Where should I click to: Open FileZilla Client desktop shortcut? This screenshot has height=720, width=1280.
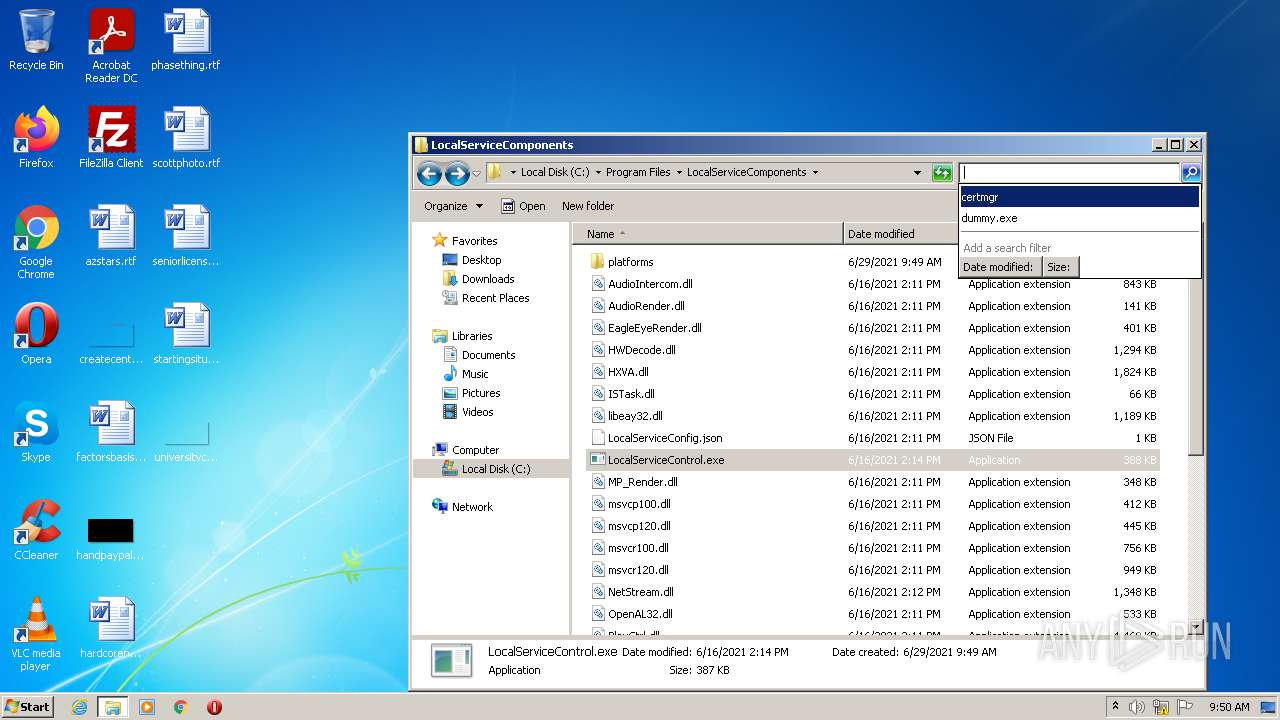111,138
